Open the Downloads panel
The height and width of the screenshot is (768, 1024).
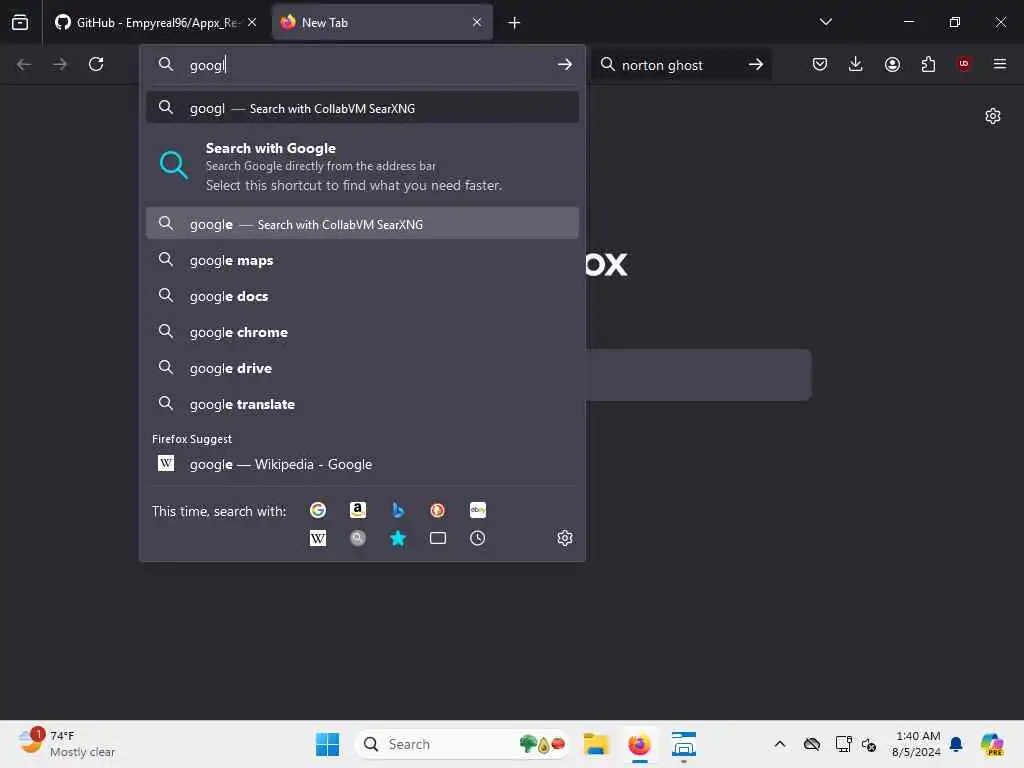[x=856, y=64]
